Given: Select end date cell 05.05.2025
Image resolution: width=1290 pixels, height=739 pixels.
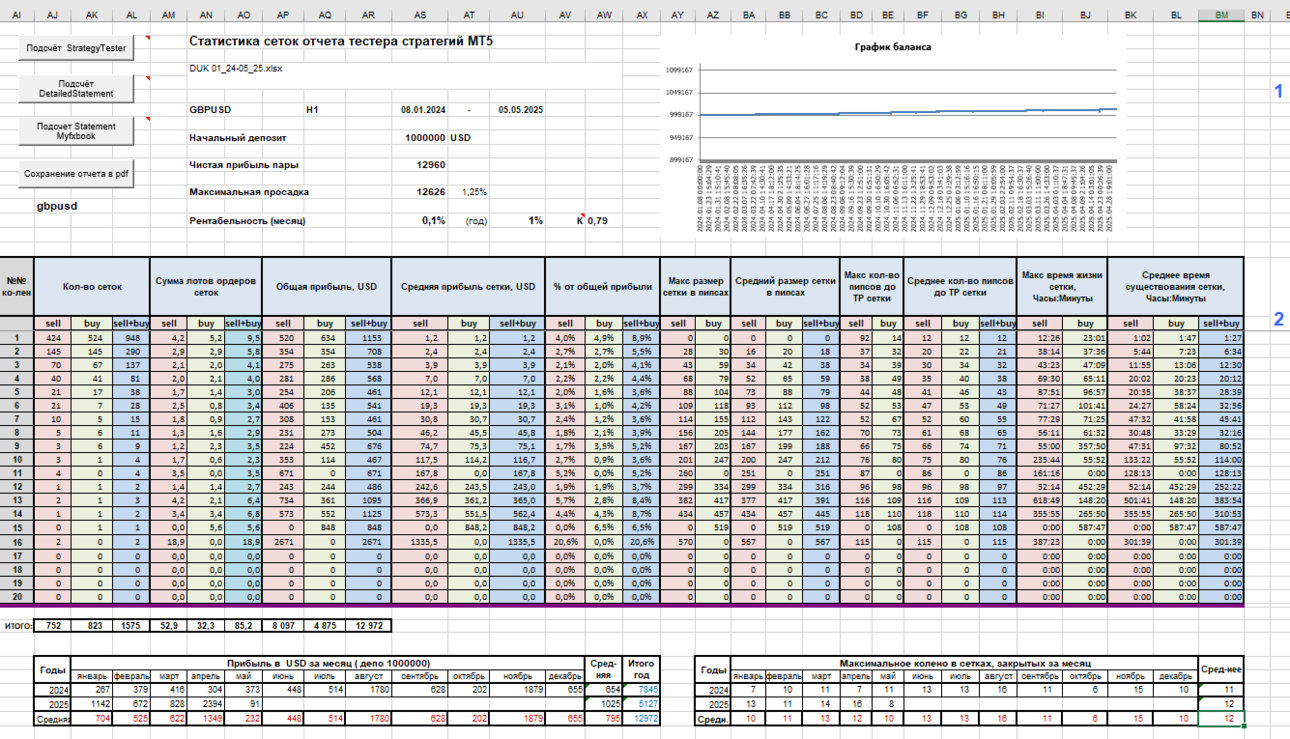Looking at the screenshot, I should (521, 109).
